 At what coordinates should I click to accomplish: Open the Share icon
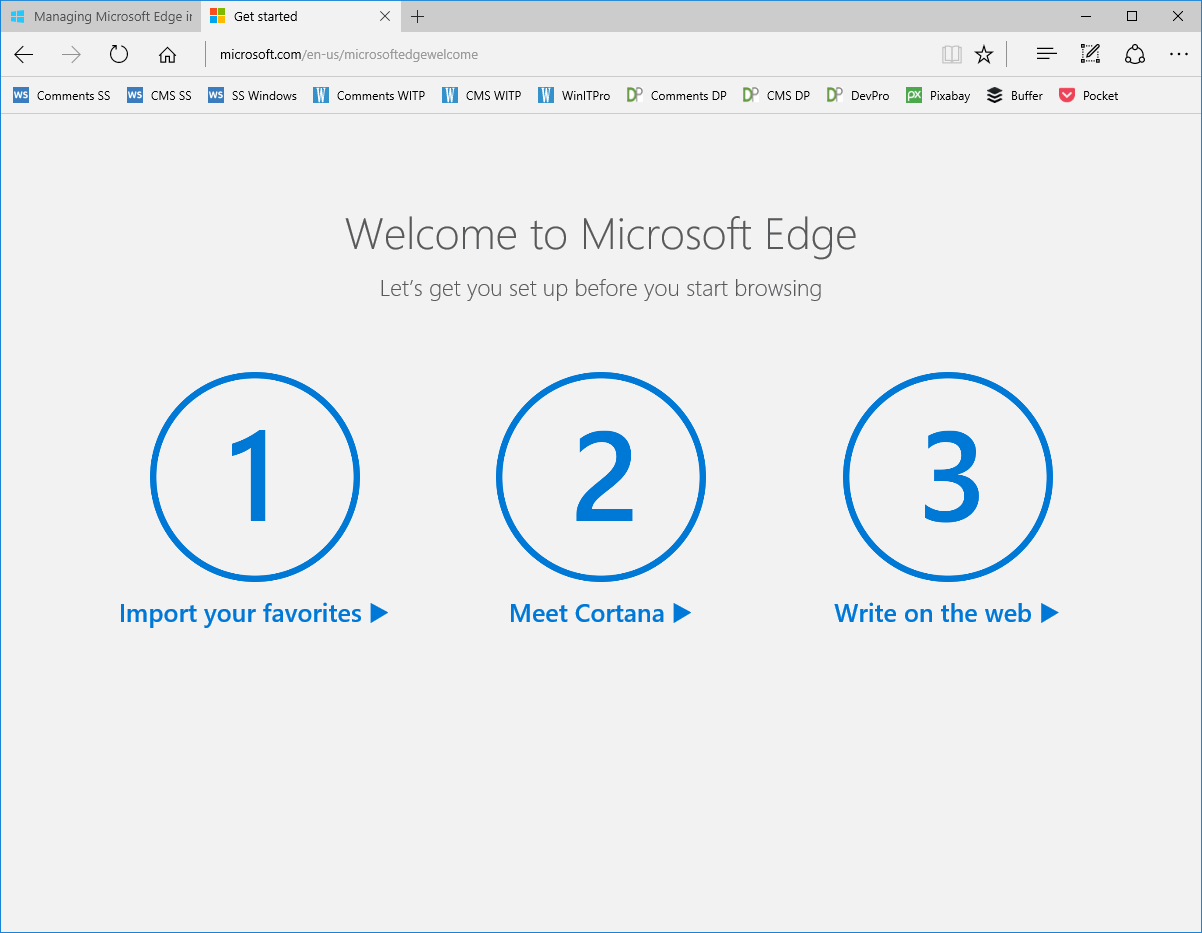coord(1134,55)
